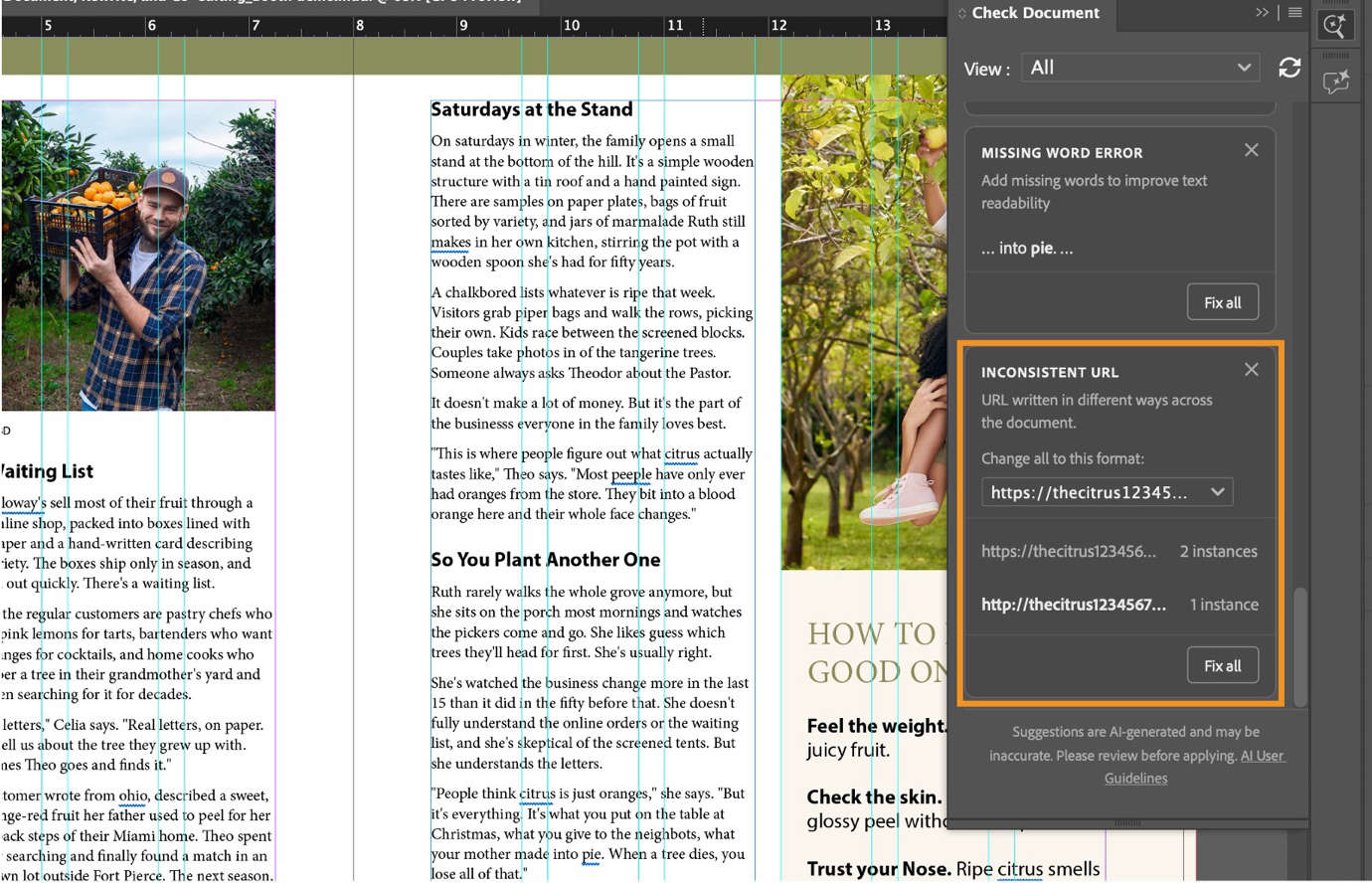Click the underlined word 'ohio'
This screenshot has height=883, width=1372.
click(x=132, y=795)
